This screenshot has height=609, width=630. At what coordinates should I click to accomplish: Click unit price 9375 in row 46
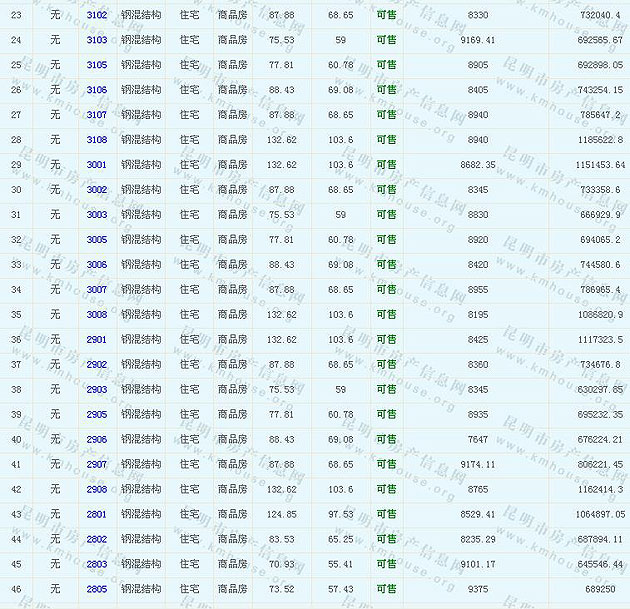(478, 590)
